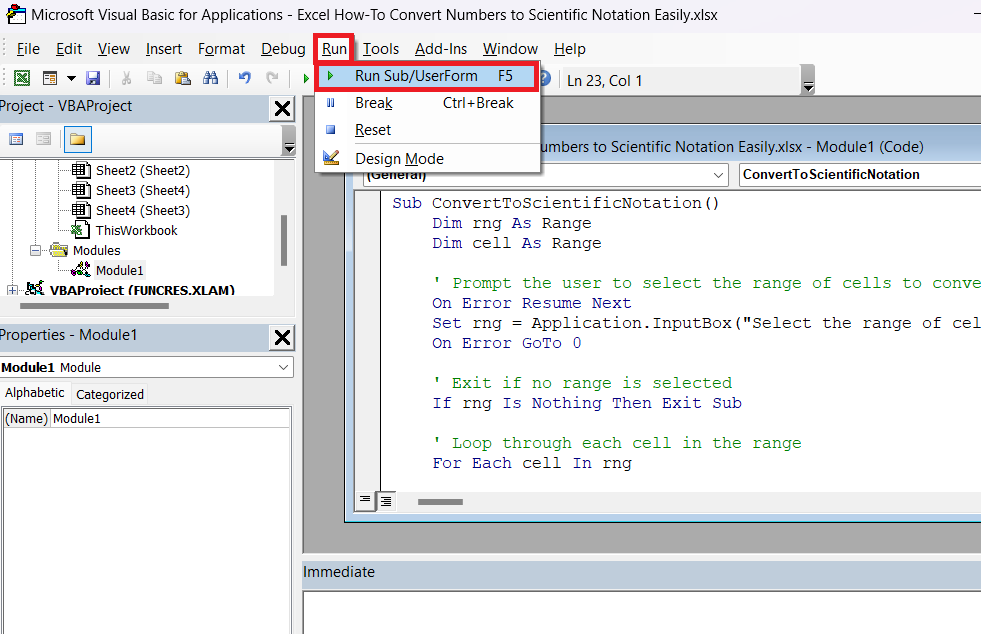Open the Debug menu

[283, 49]
